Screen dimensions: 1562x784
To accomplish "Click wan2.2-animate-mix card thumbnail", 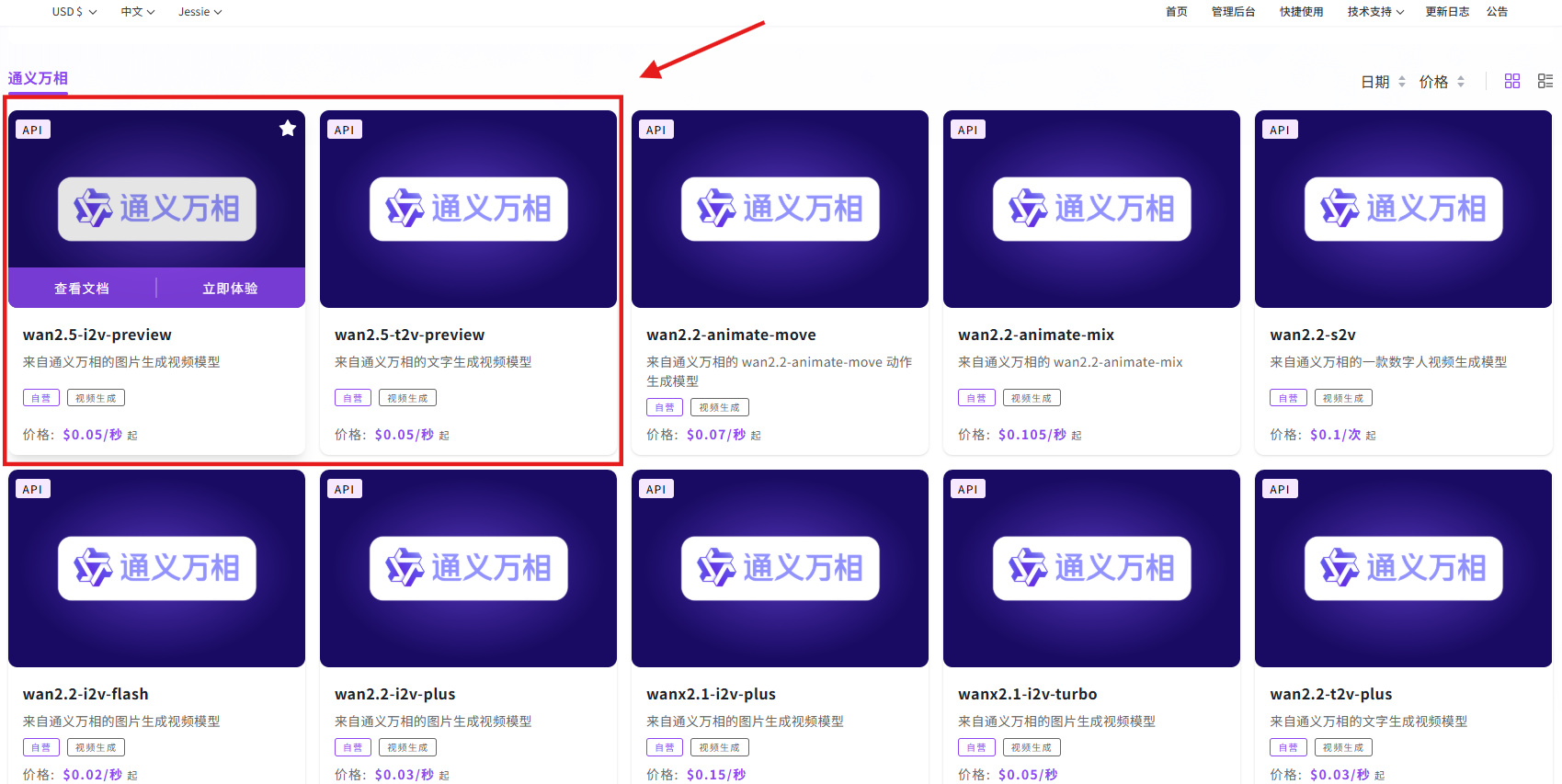I will click(1091, 209).
